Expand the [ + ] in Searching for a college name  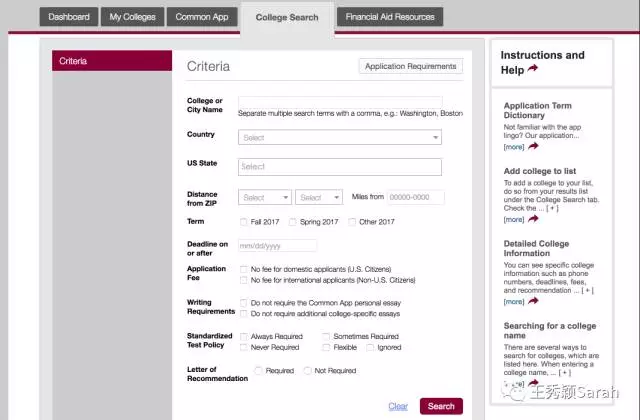(564, 372)
